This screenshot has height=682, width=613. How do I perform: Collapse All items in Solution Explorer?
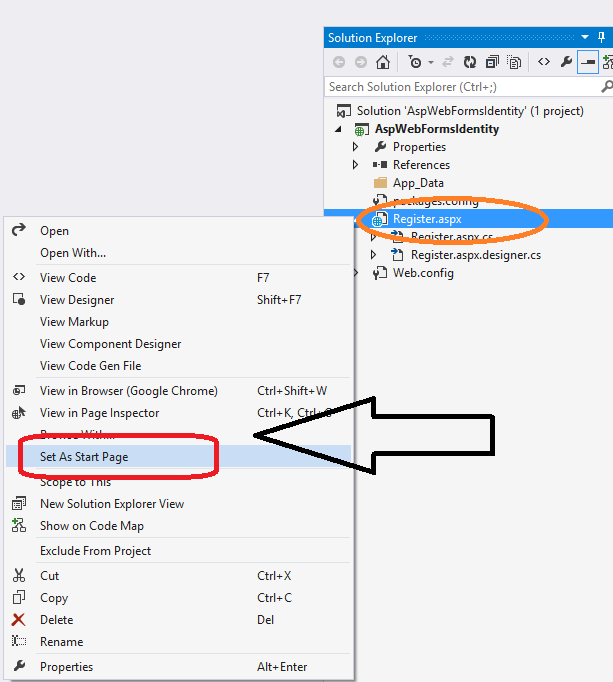[492, 62]
